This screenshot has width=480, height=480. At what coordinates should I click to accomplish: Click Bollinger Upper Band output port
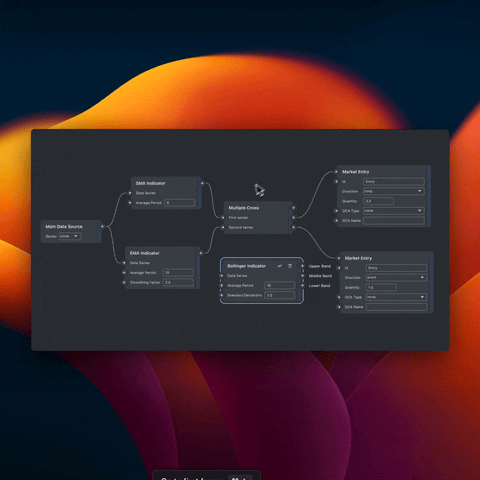tap(302, 266)
